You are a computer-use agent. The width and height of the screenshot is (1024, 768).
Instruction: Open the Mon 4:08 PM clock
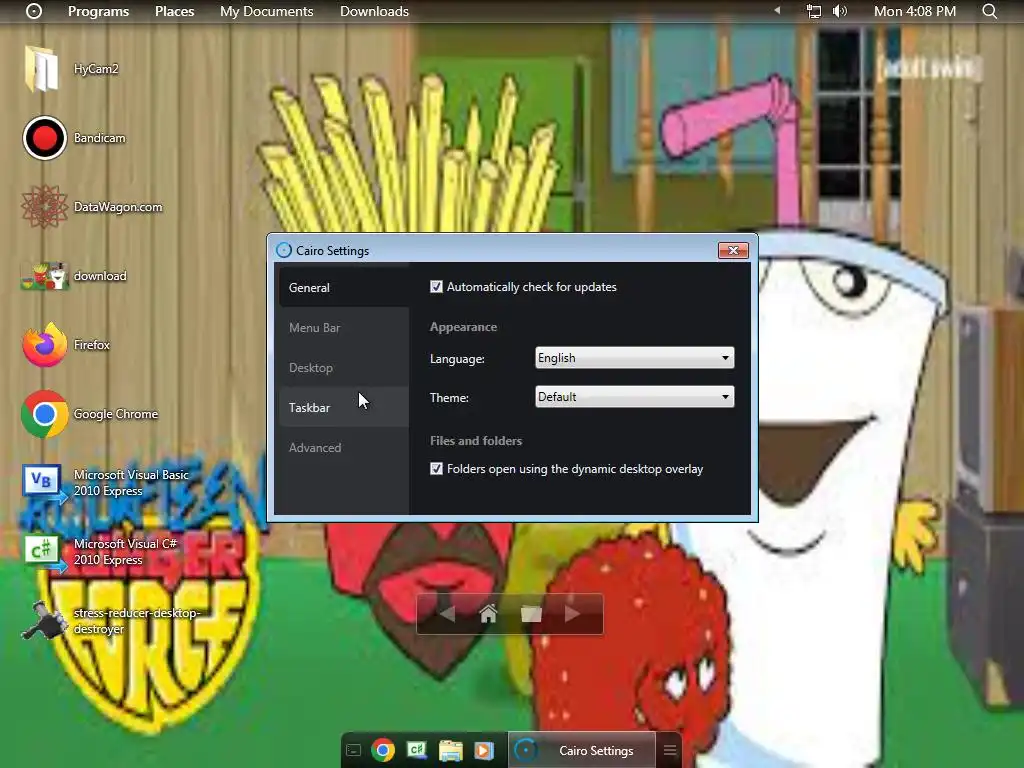pyautogui.click(x=915, y=11)
